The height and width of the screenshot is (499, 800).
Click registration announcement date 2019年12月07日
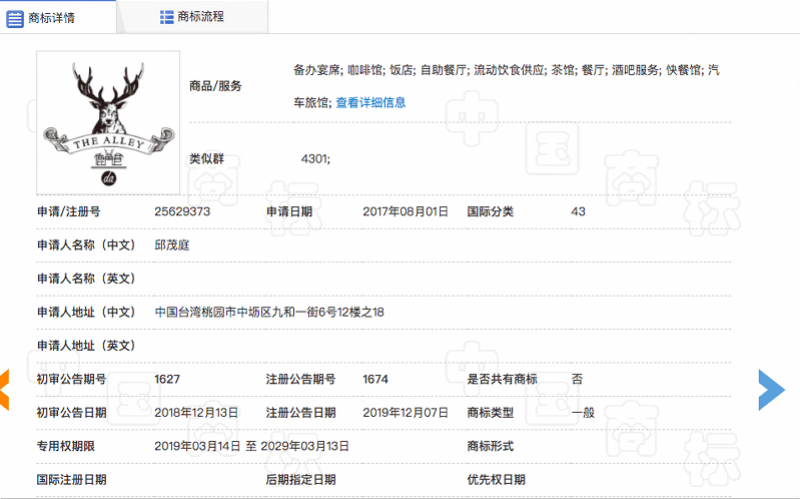[405, 412]
